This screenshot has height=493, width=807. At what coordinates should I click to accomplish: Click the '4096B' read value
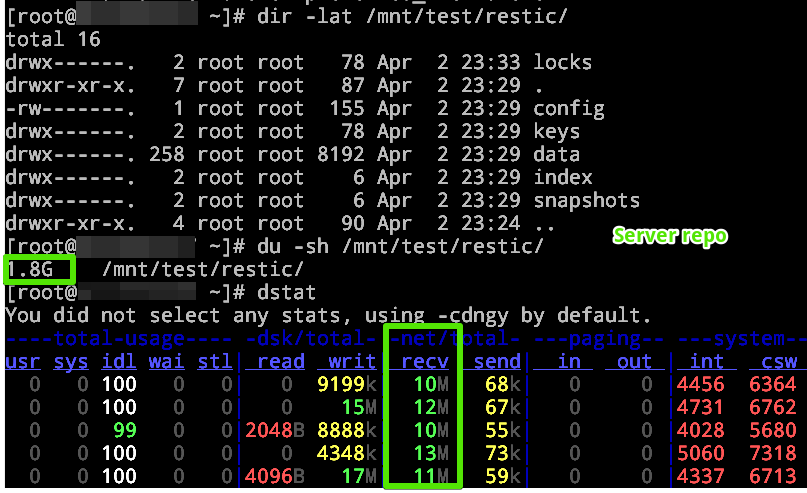(x=274, y=477)
